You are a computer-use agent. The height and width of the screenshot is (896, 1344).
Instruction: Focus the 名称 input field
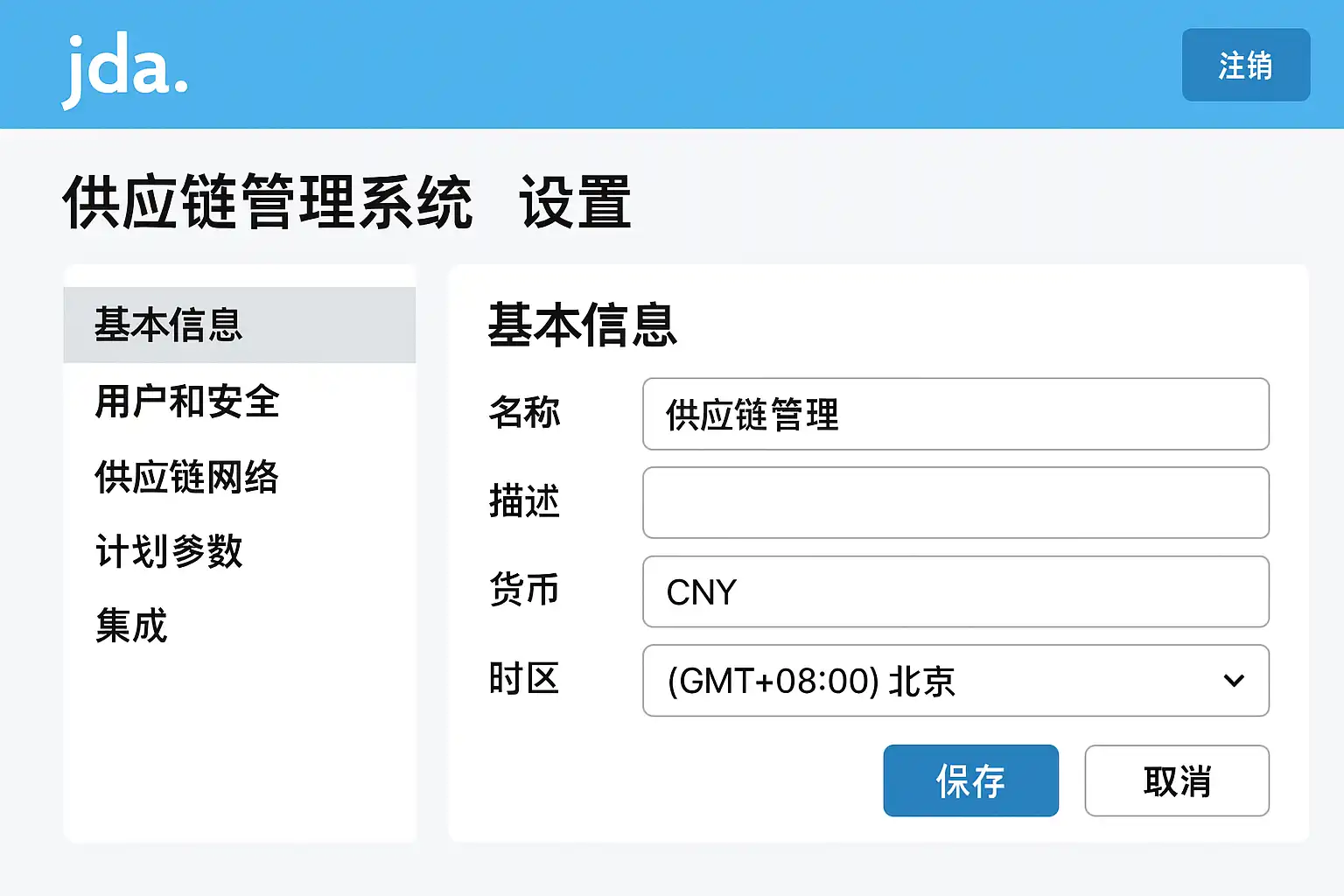(955, 414)
